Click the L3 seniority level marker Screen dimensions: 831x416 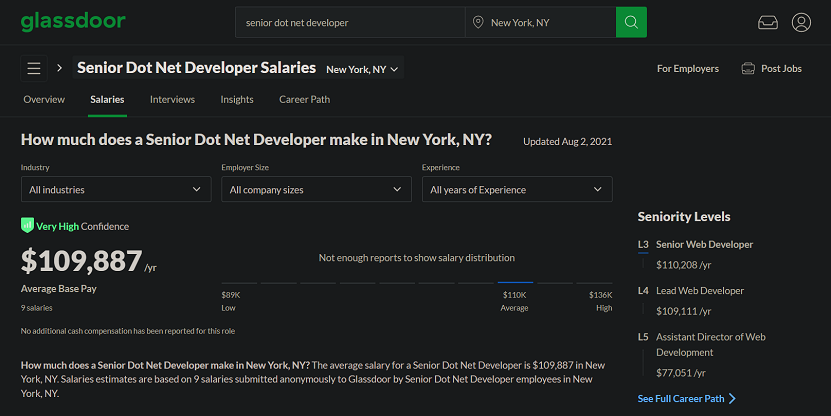click(643, 244)
